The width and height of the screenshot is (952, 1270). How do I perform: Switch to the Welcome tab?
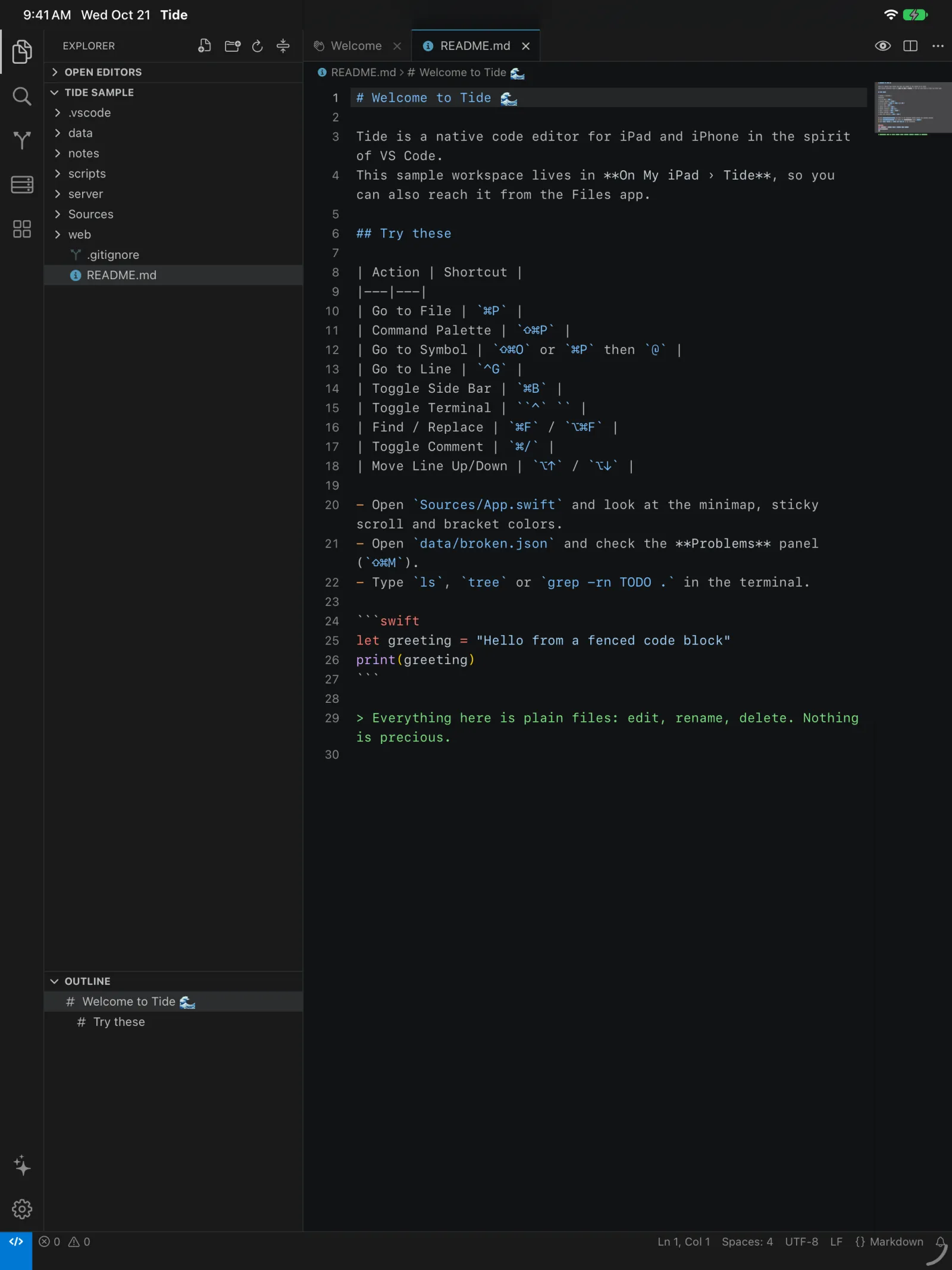coord(356,46)
